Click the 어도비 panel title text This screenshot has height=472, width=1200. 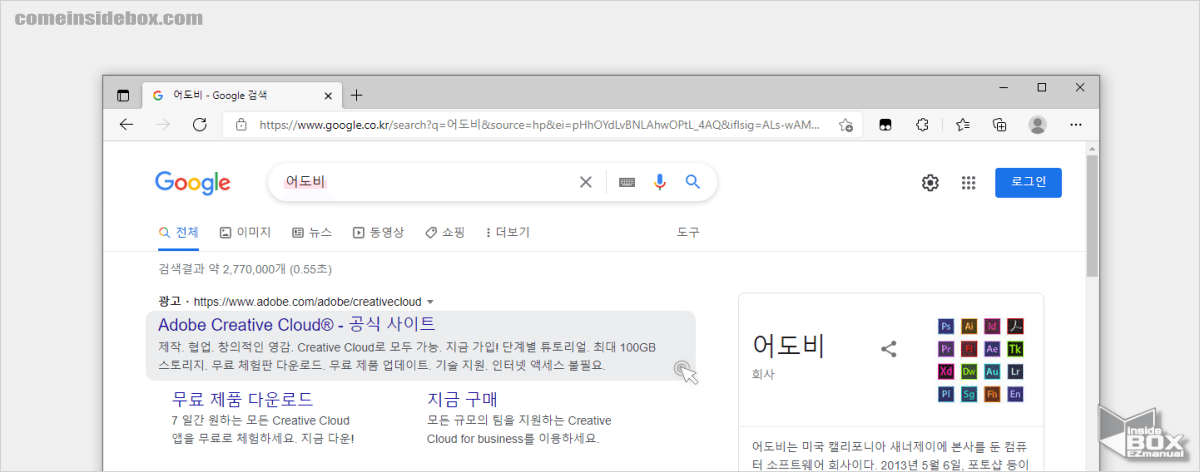[789, 345]
